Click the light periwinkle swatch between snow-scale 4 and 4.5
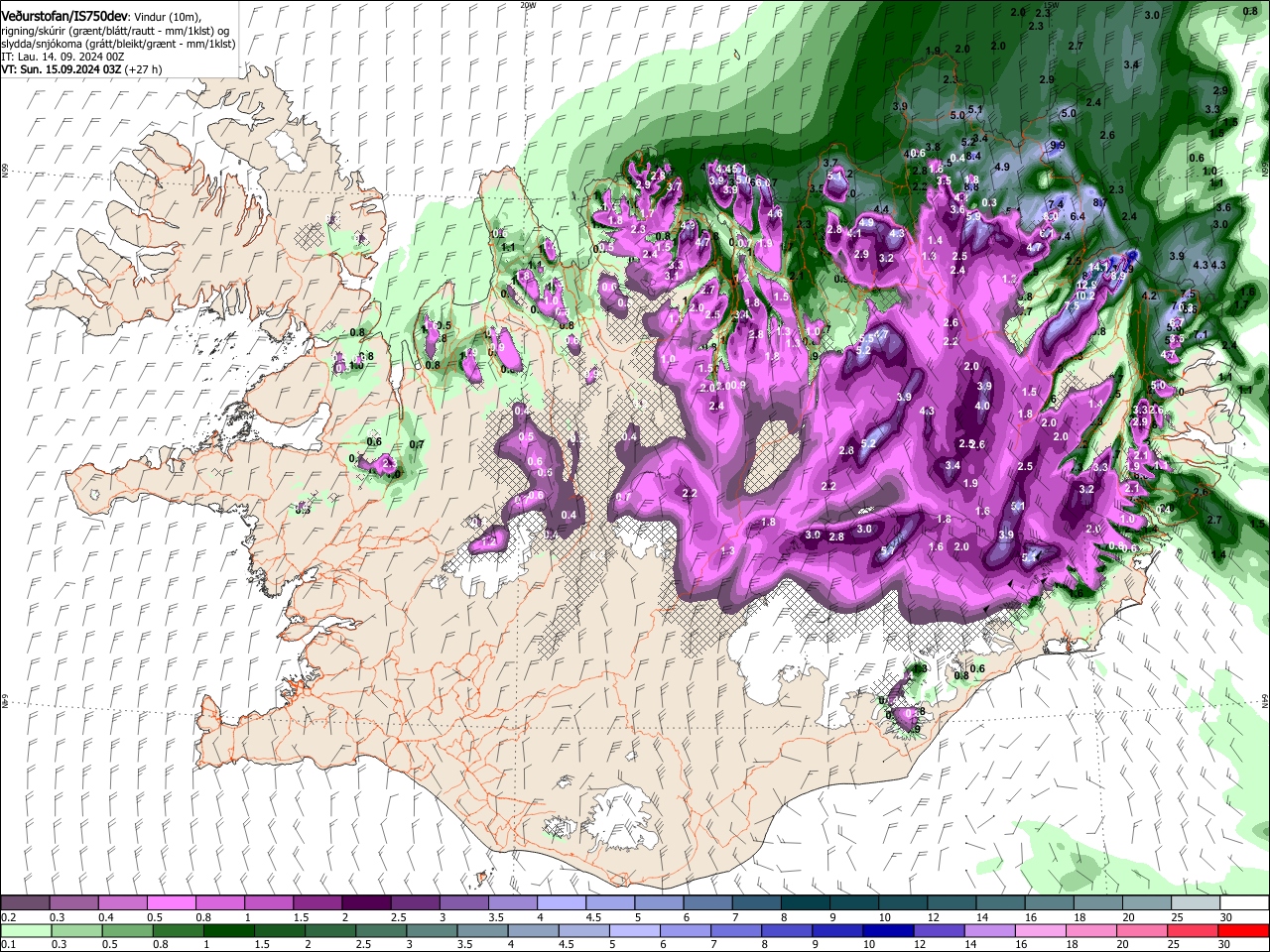The height and width of the screenshot is (952, 1270). point(561,903)
